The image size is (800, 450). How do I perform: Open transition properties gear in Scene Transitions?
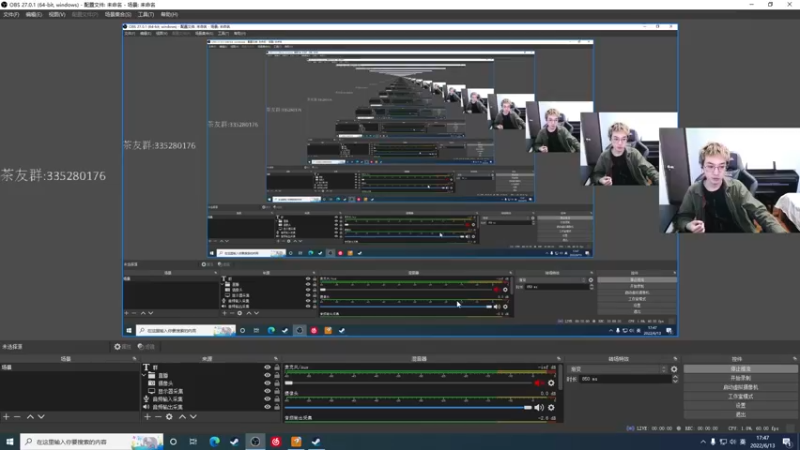click(x=674, y=369)
